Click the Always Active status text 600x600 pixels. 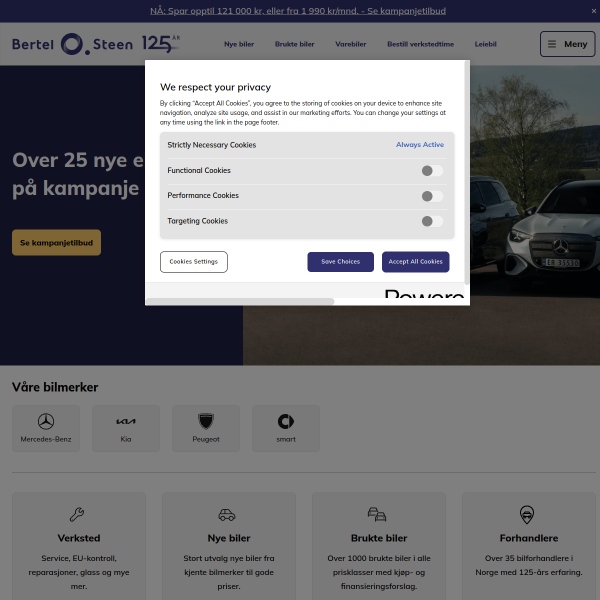click(x=420, y=145)
